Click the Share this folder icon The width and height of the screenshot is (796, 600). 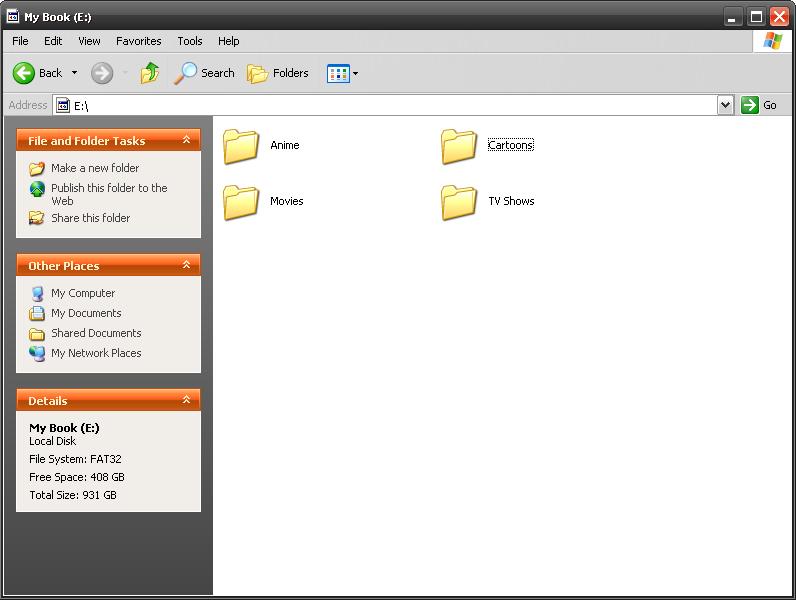tap(37, 218)
